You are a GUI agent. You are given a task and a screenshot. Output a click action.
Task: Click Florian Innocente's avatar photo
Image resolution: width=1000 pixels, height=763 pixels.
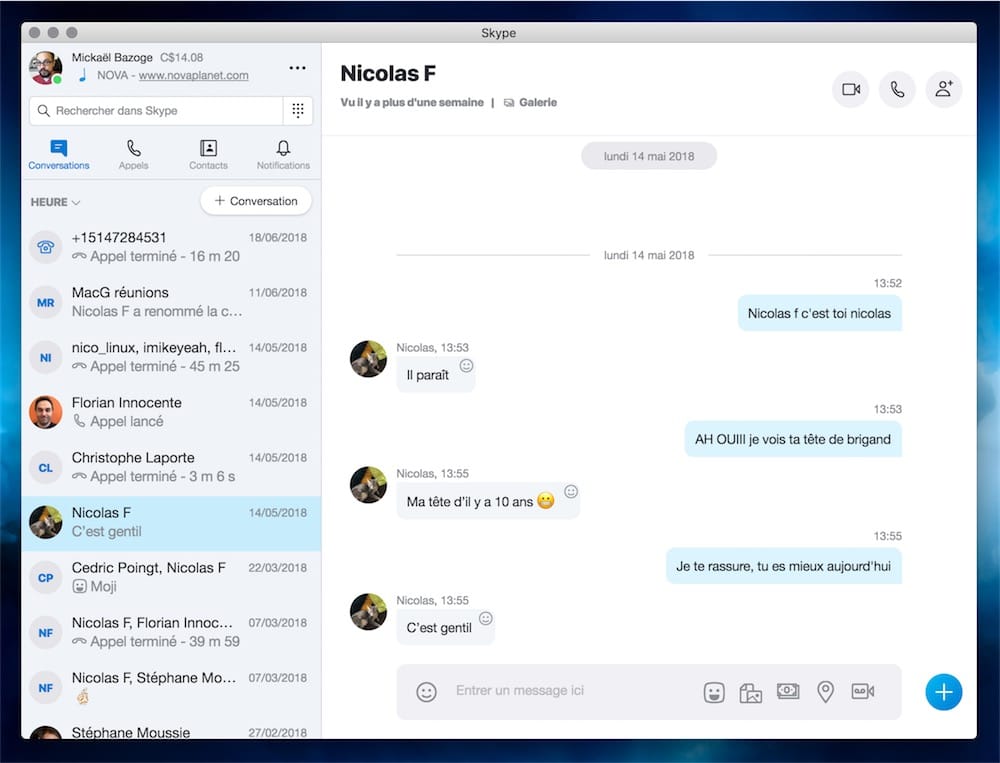tap(45, 412)
